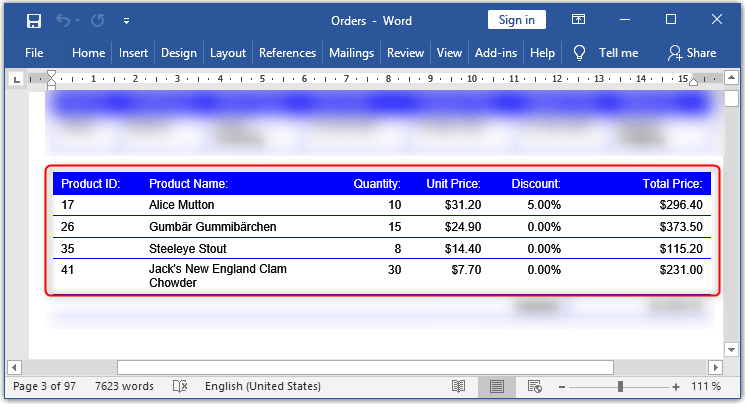Open the File tab
Image resolution: width=747 pixels, height=408 pixels.
[x=34, y=53]
